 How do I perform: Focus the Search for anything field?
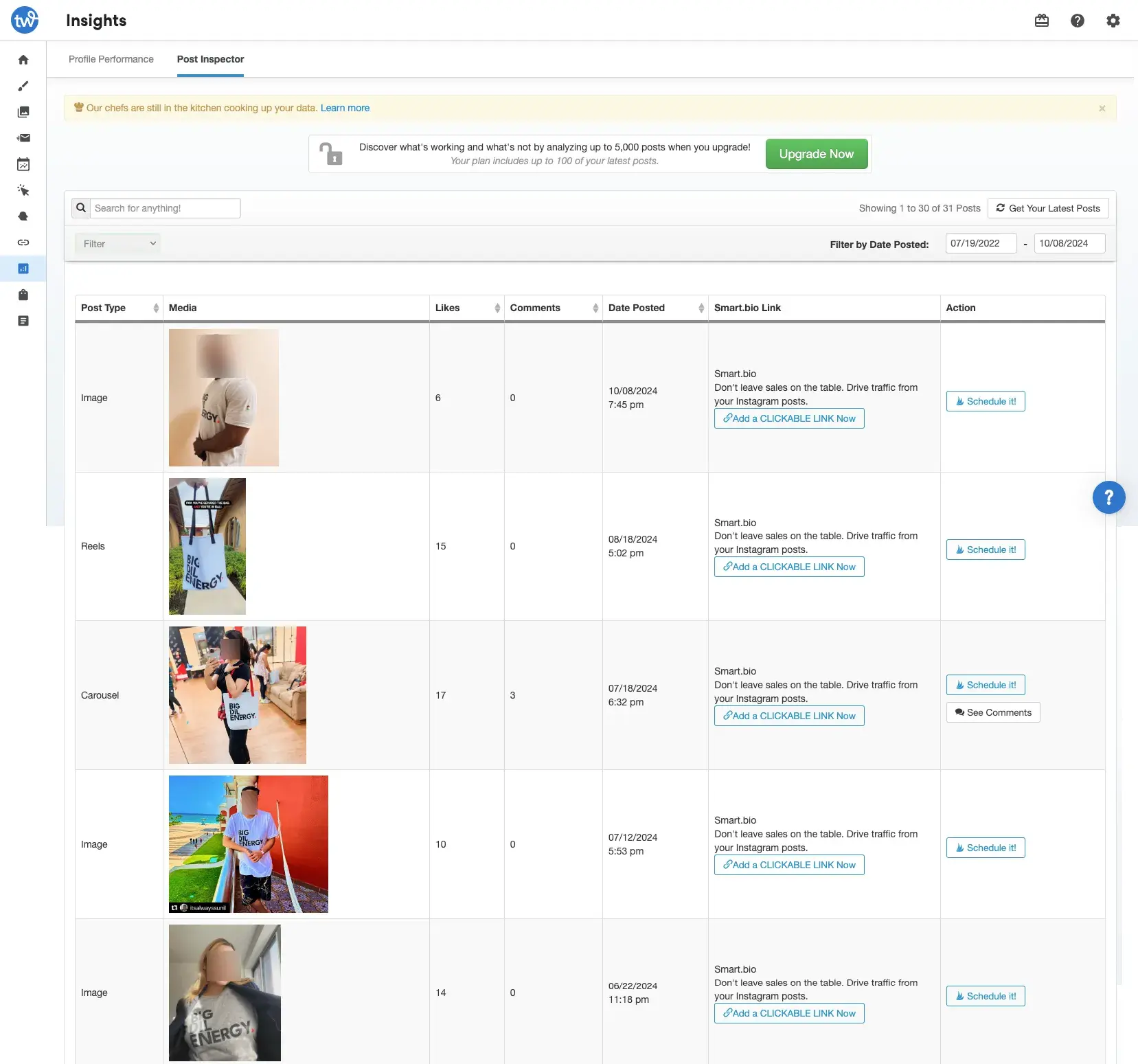pyautogui.click(x=166, y=208)
